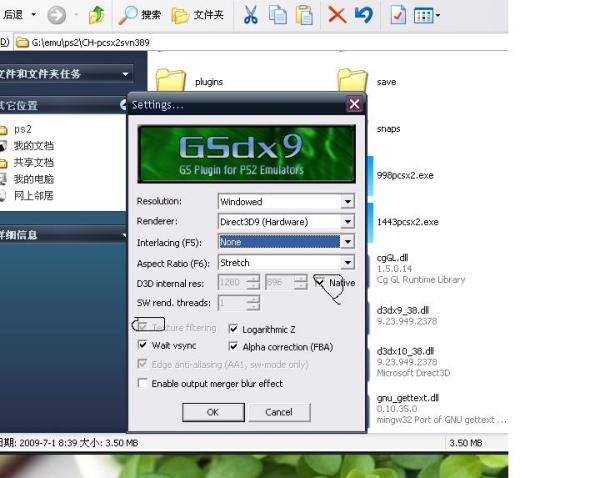Viewport: 600px width, 478px height.
Task: Open the Aspect Ratio (F6) dropdown
Action: 347,263
